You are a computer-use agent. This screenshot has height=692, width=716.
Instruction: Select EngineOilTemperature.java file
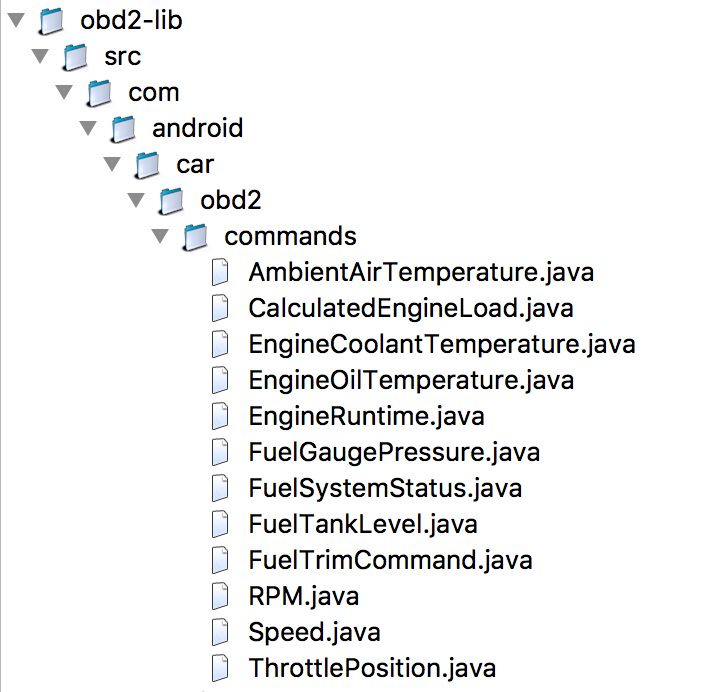(x=411, y=380)
